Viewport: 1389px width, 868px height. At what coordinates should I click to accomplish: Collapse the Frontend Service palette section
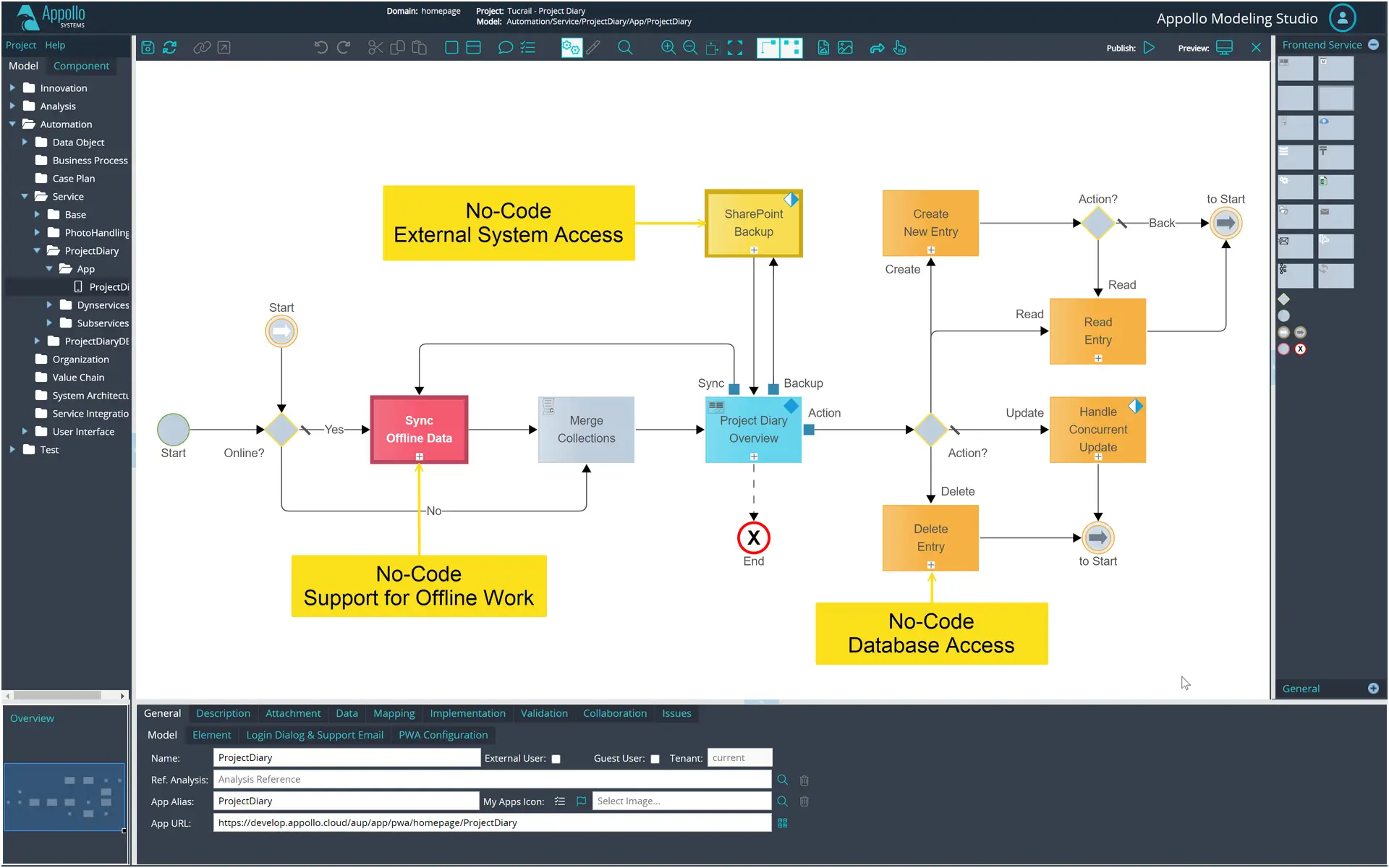point(1373,45)
